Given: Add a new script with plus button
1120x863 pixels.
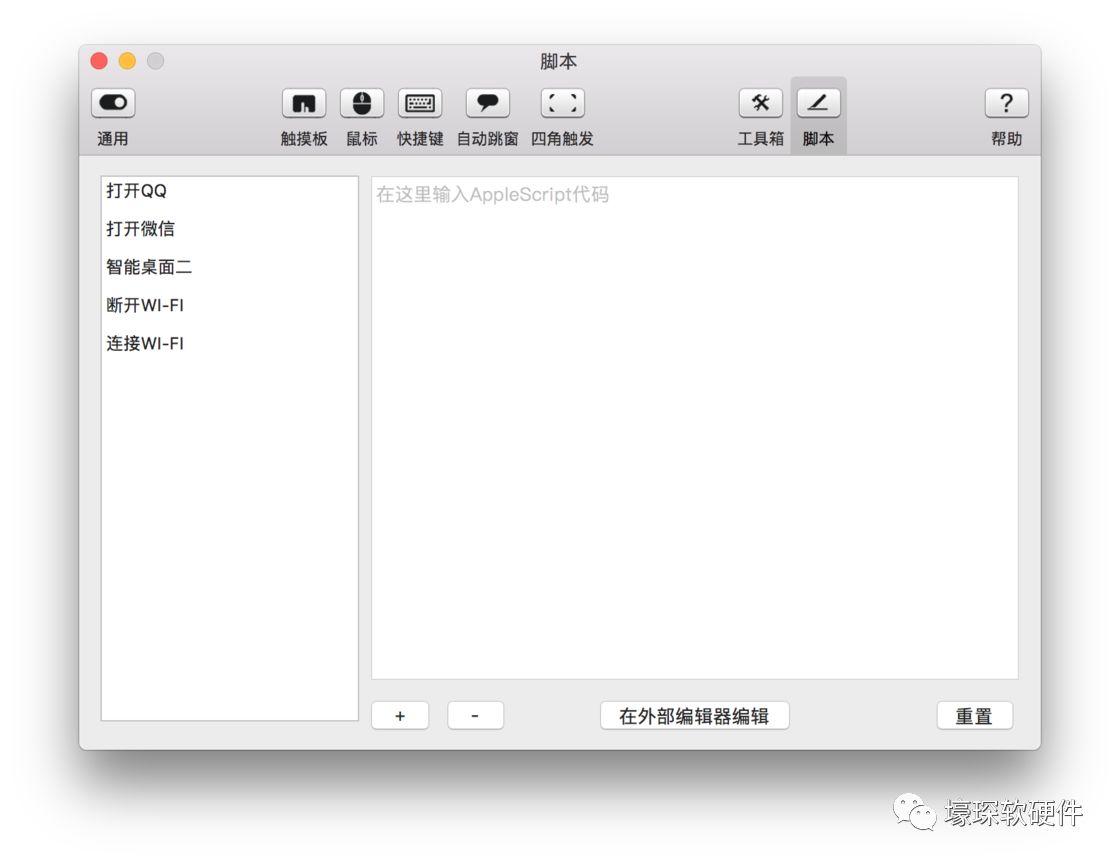Looking at the screenshot, I should click(400, 716).
